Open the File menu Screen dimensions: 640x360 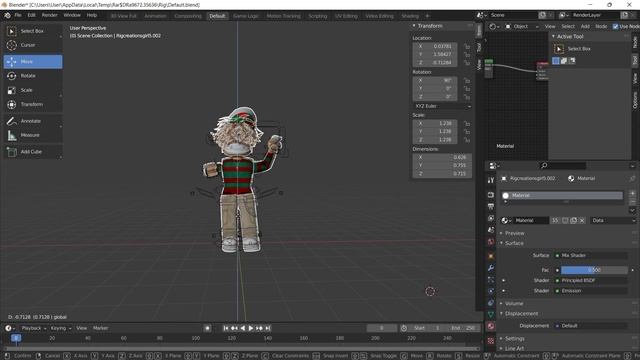(18, 16)
